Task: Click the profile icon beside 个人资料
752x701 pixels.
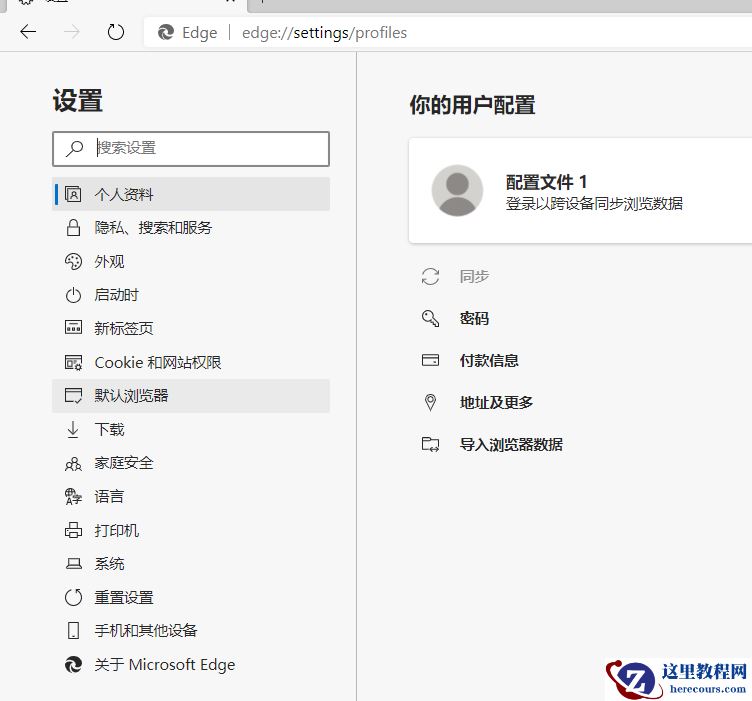Action: (73, 194)
